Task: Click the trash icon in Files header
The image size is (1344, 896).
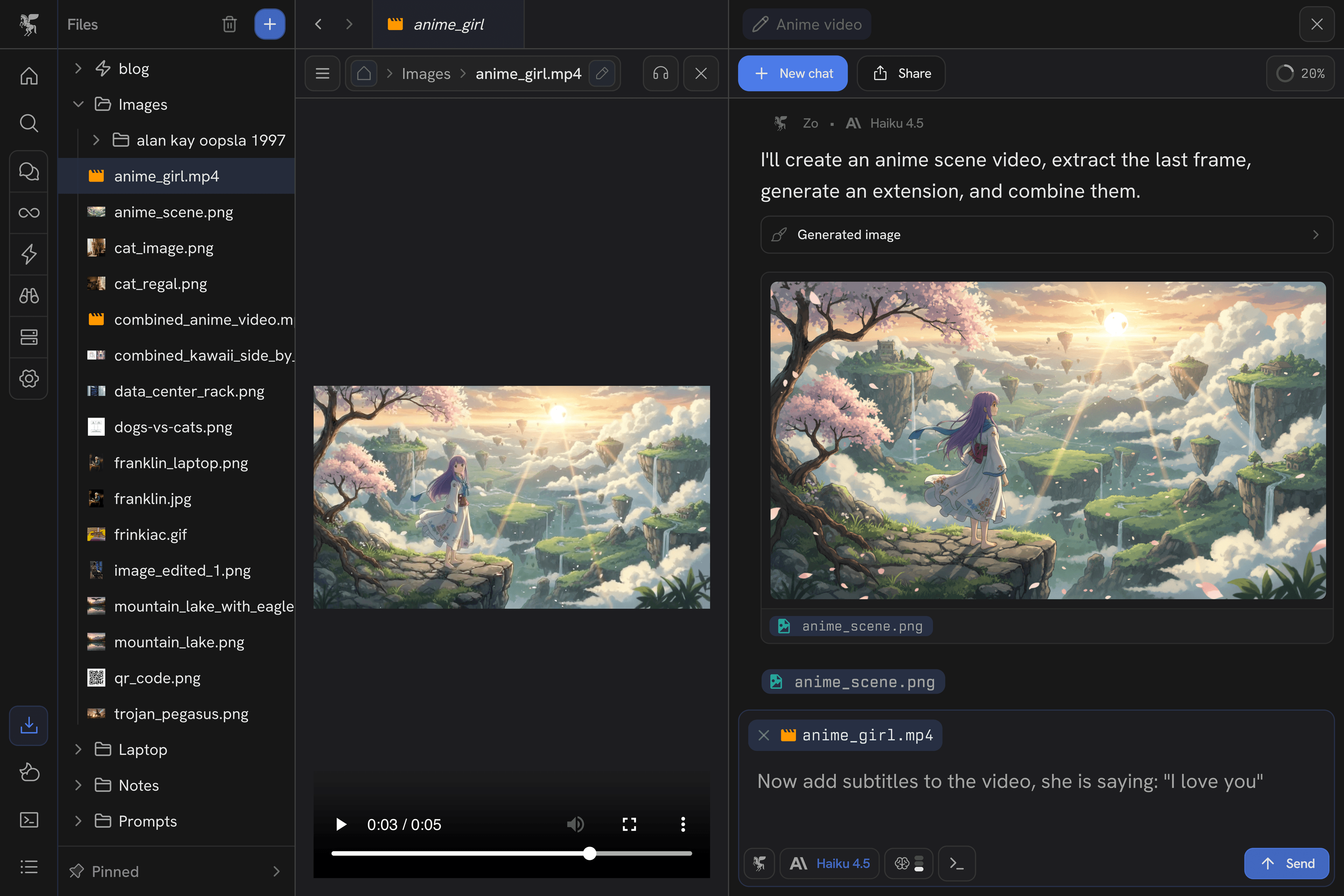Action: click(229, 24)
